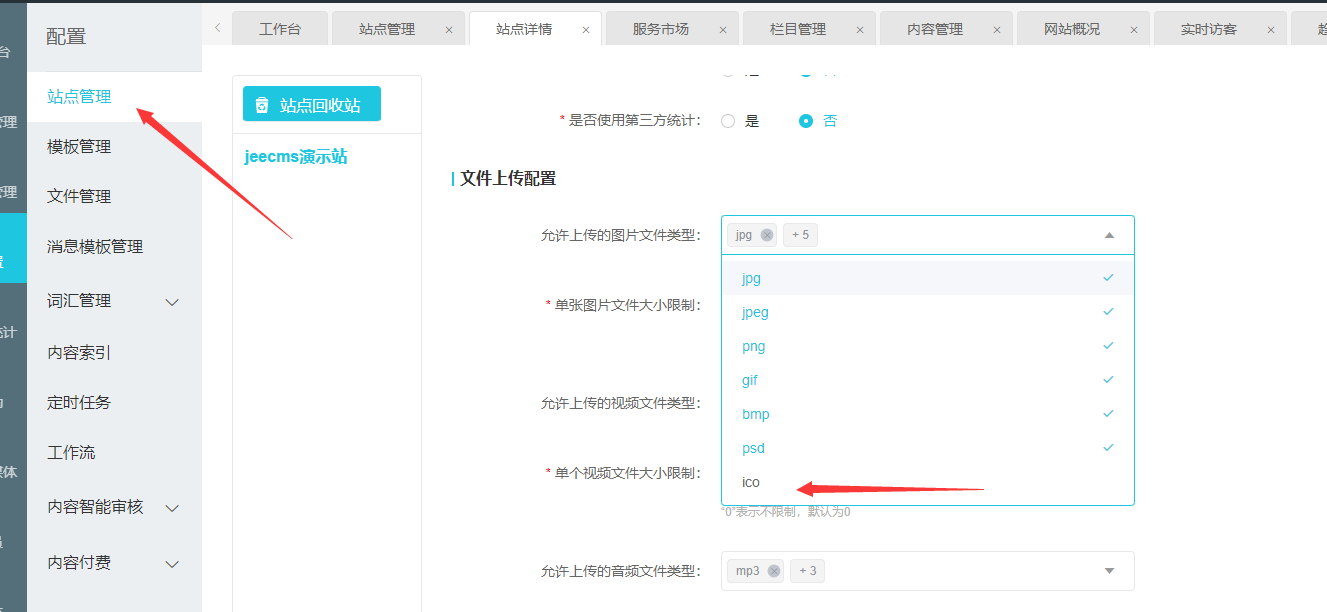
Task: Close the 站点详情 tab
Action: click(x=586, y=30)
